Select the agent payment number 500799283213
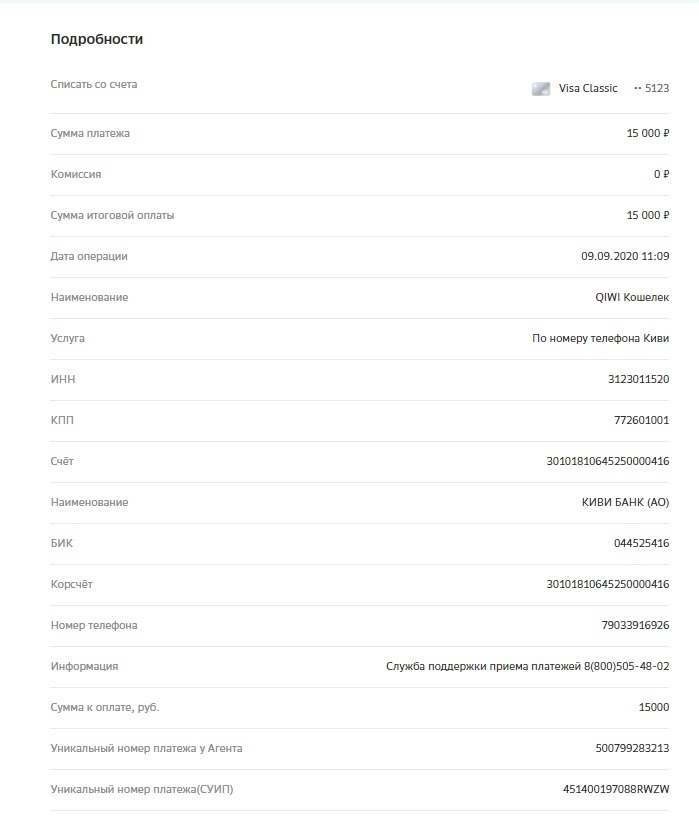Screen dimensions: 699x828 click(632, 748)
